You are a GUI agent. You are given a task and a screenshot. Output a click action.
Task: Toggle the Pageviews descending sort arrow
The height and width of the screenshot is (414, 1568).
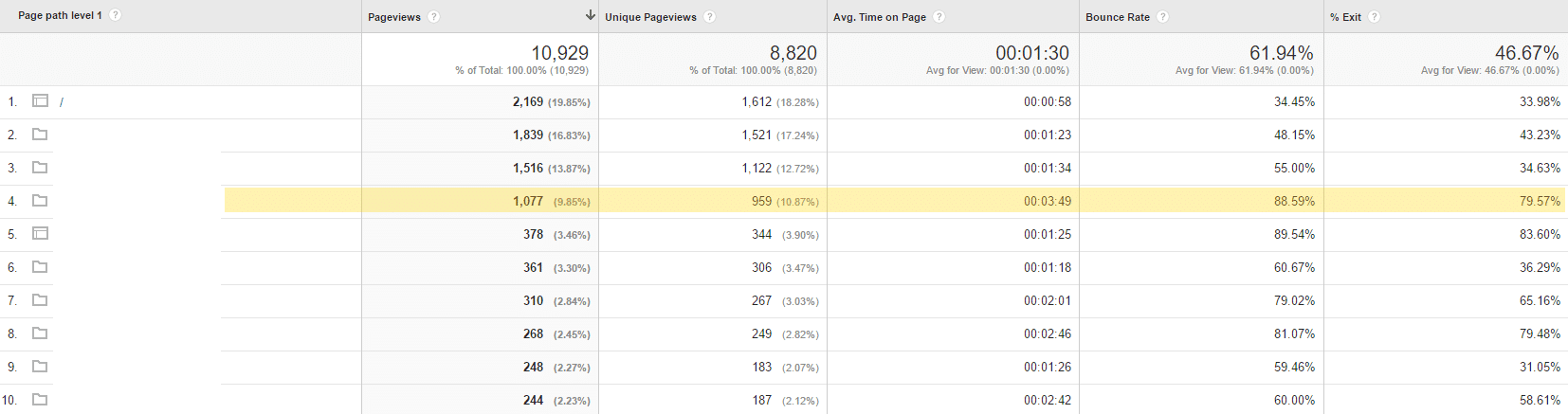coord(590,15)
